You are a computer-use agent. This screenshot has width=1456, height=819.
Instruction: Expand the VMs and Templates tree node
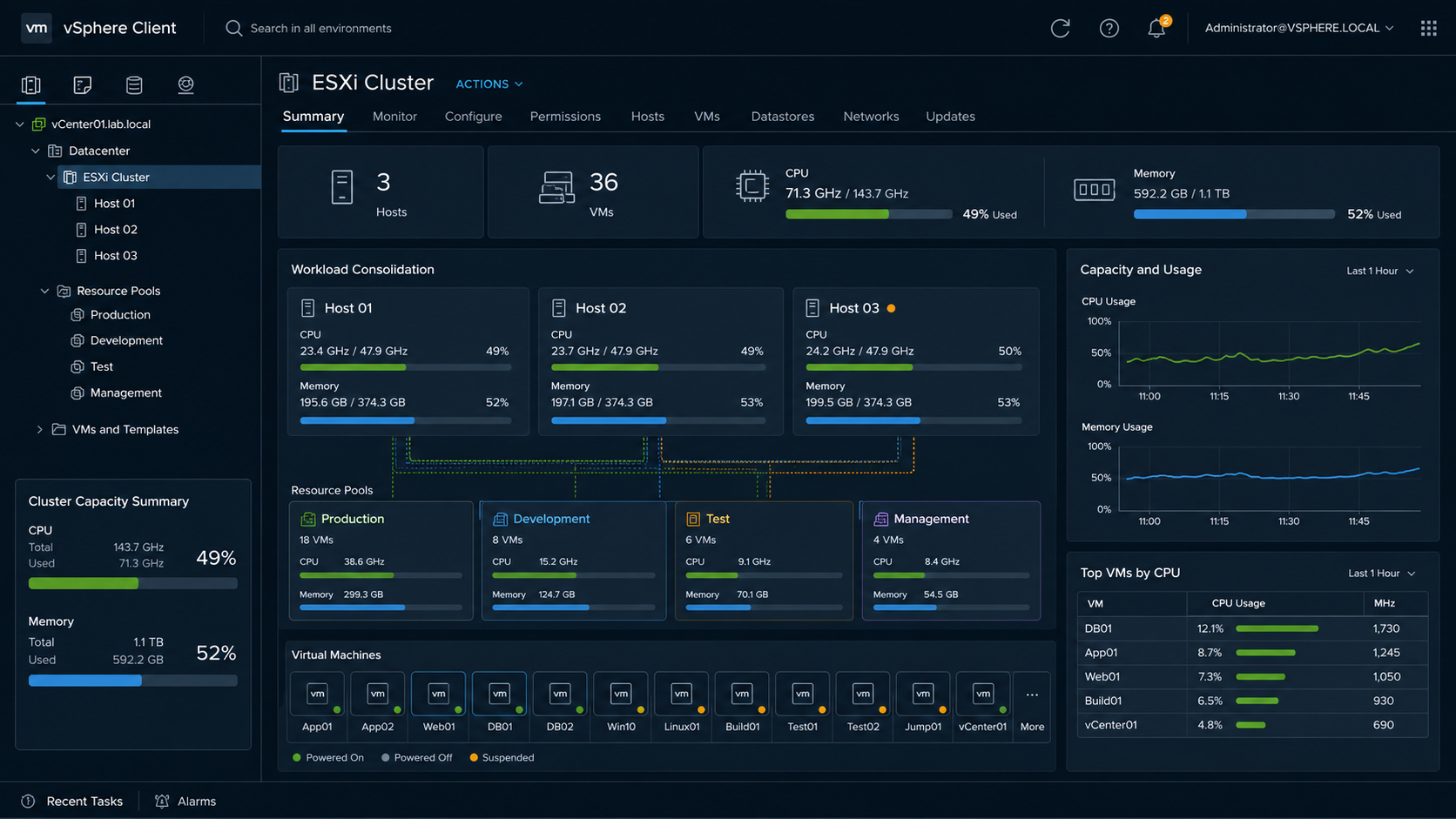tap(39, 429)
